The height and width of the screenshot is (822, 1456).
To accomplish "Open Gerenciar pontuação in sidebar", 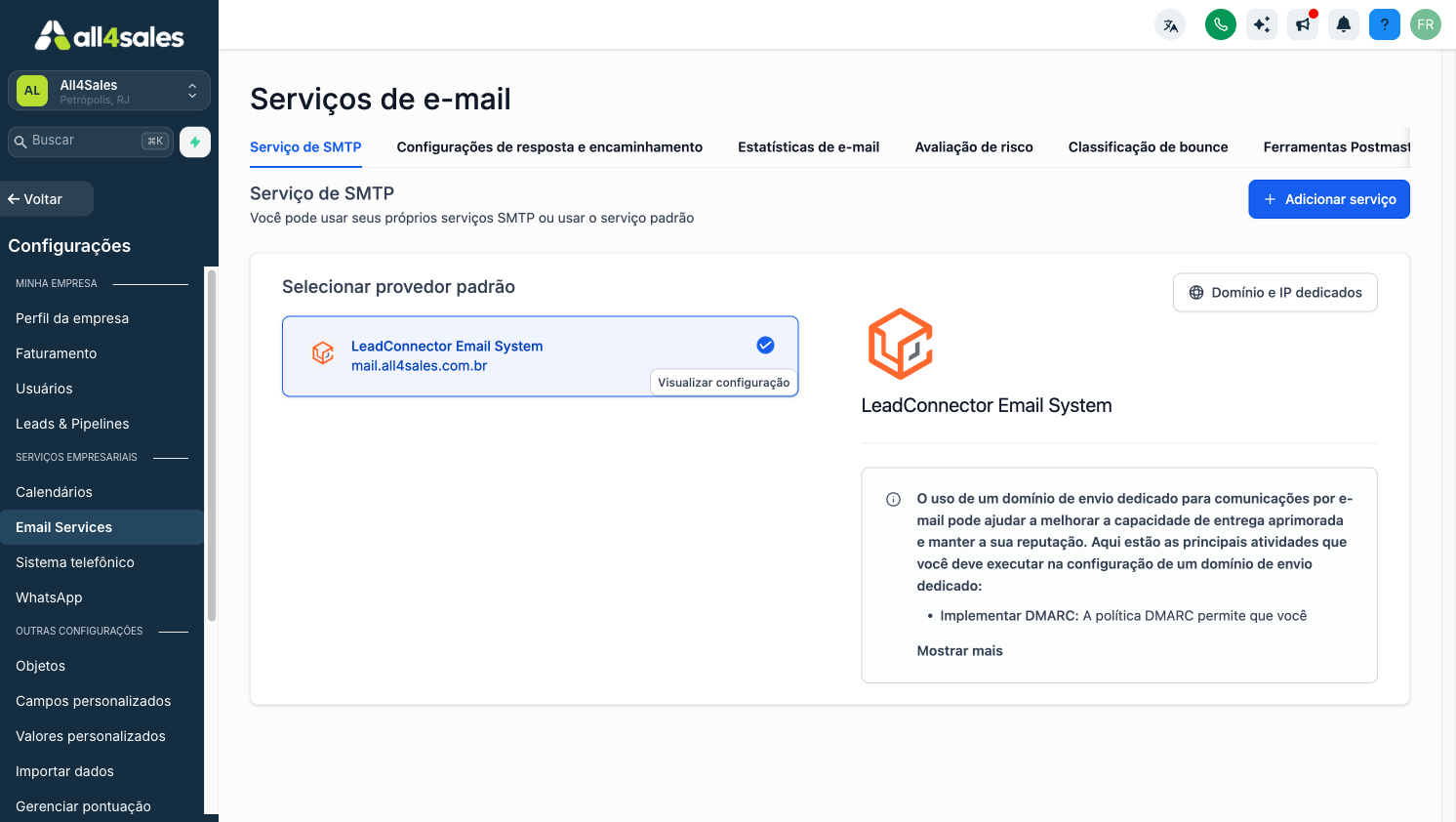I will (101, 805).
